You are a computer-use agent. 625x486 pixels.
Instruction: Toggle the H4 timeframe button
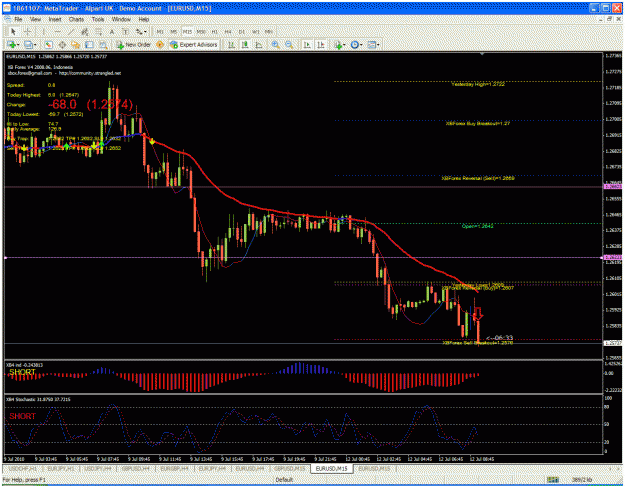point(228,31)
